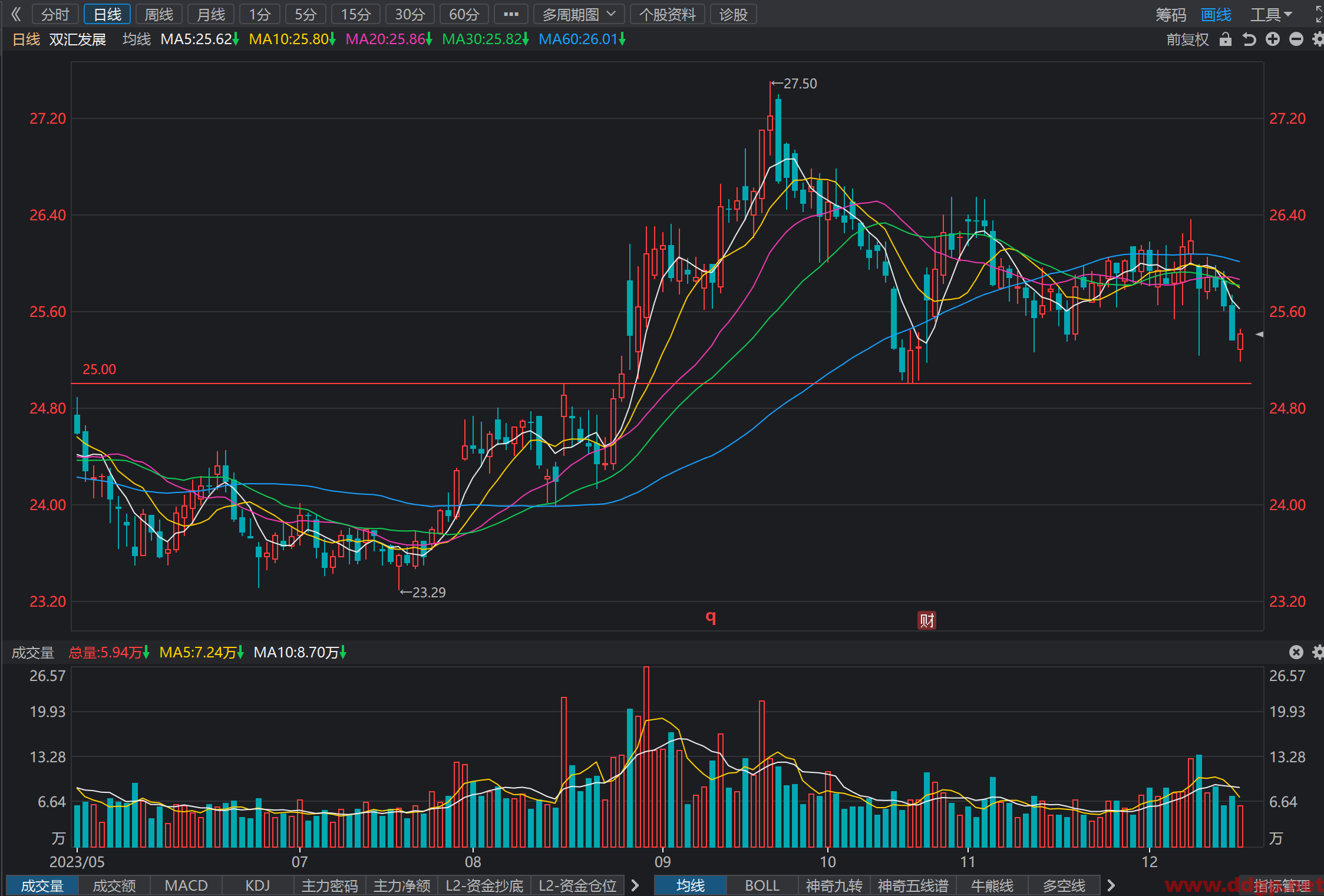Open 个股资料 stock information
Image resolution: width=1324 pixels, height=896 pixels.
[668, 14]
